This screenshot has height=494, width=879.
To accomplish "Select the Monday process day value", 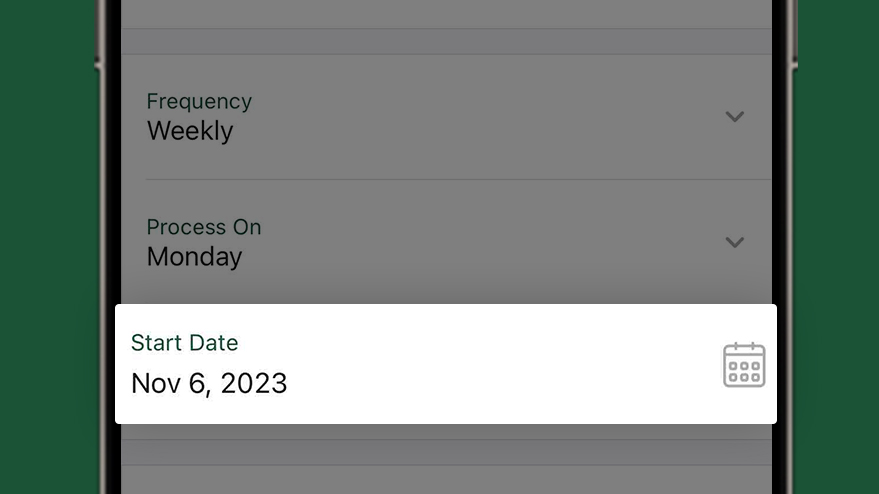I will click(195, 257).
